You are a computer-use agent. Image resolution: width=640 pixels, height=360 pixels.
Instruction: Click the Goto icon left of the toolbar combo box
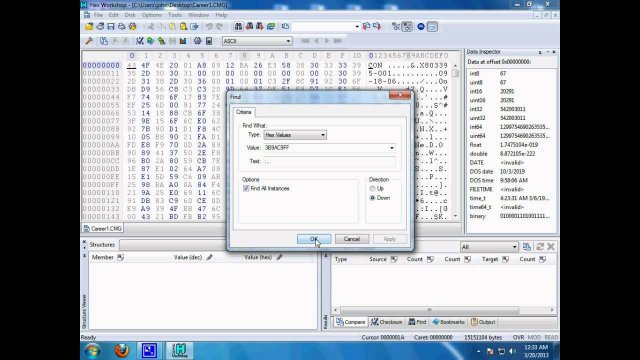[x=285, y=27]
